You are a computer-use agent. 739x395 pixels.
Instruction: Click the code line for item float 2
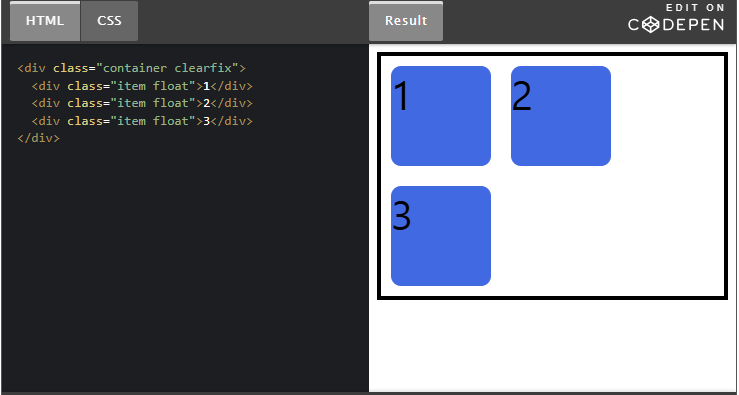tap(142, 103)
